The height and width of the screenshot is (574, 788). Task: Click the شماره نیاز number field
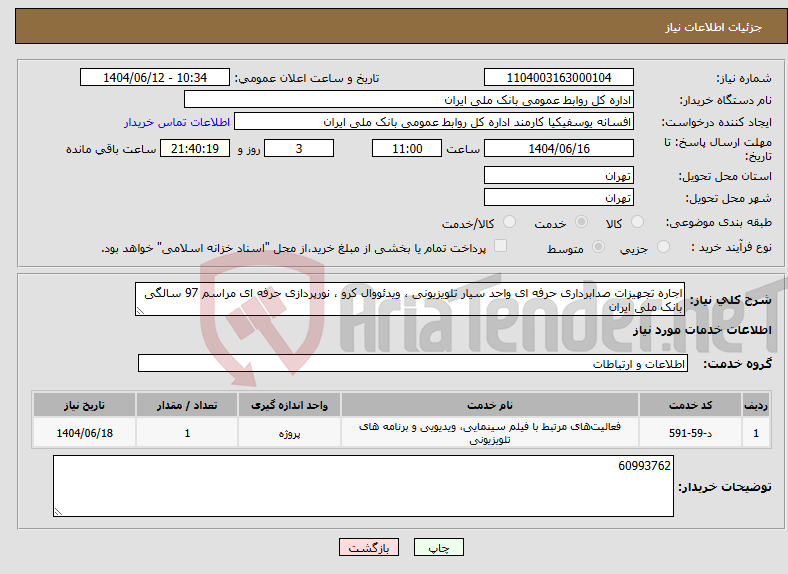point(558,77)
